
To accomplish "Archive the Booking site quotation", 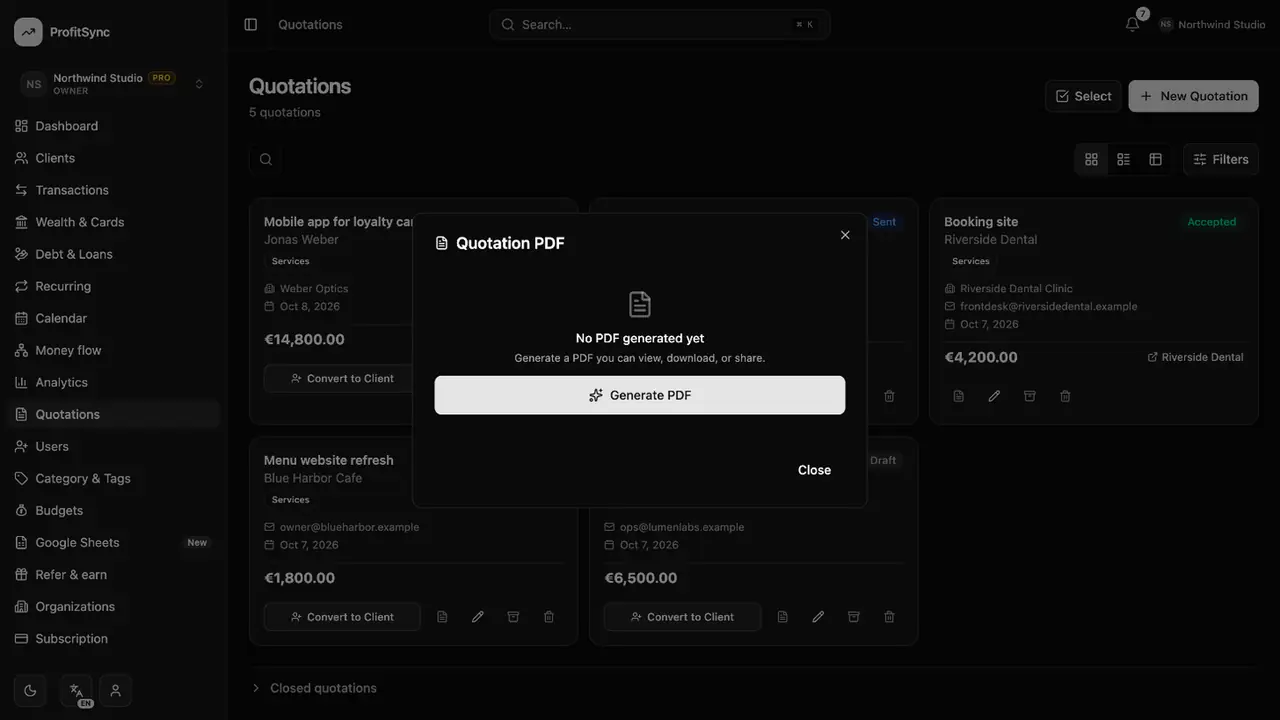I will pos(1029,396).
